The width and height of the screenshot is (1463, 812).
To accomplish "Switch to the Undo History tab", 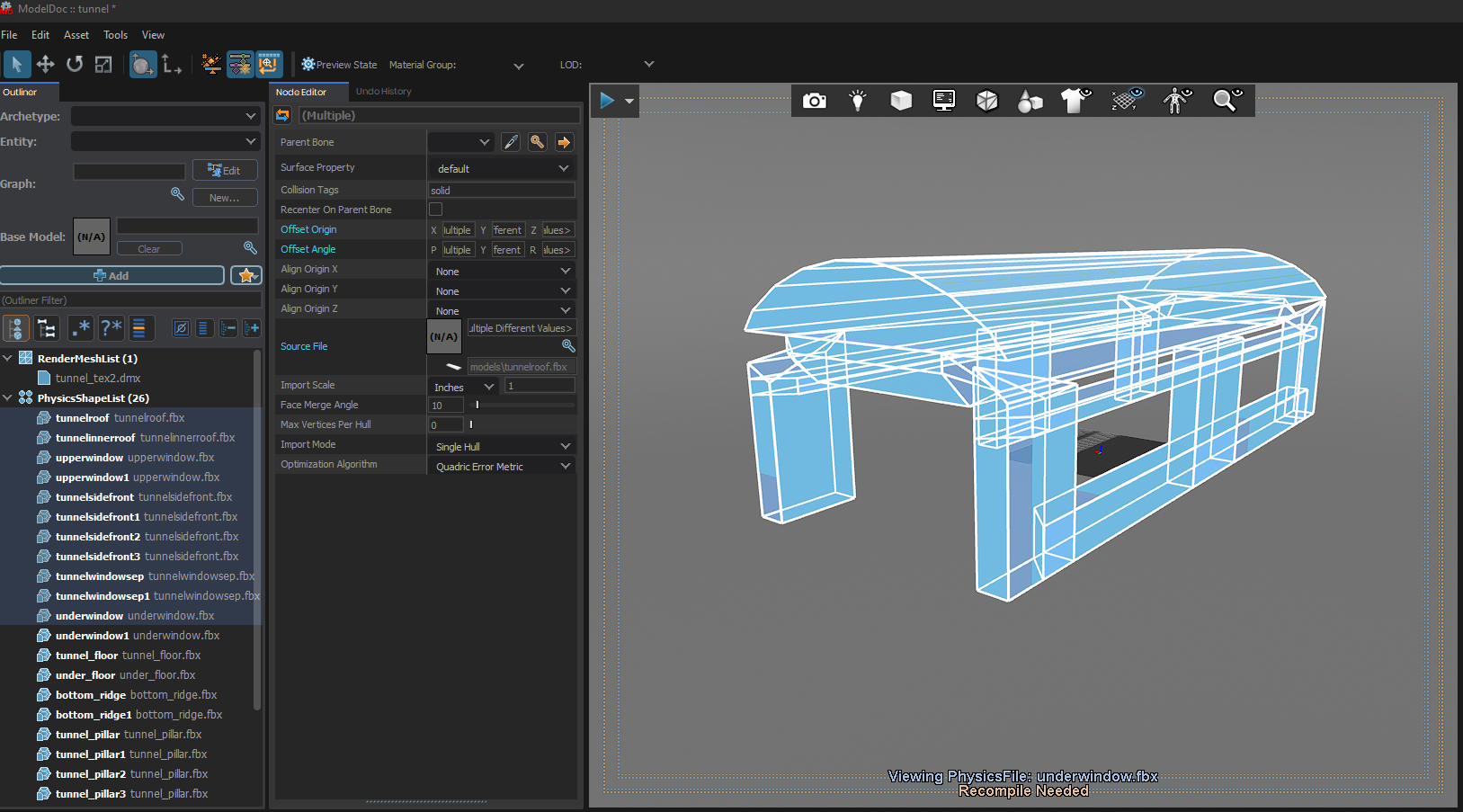I will [383, 92].
